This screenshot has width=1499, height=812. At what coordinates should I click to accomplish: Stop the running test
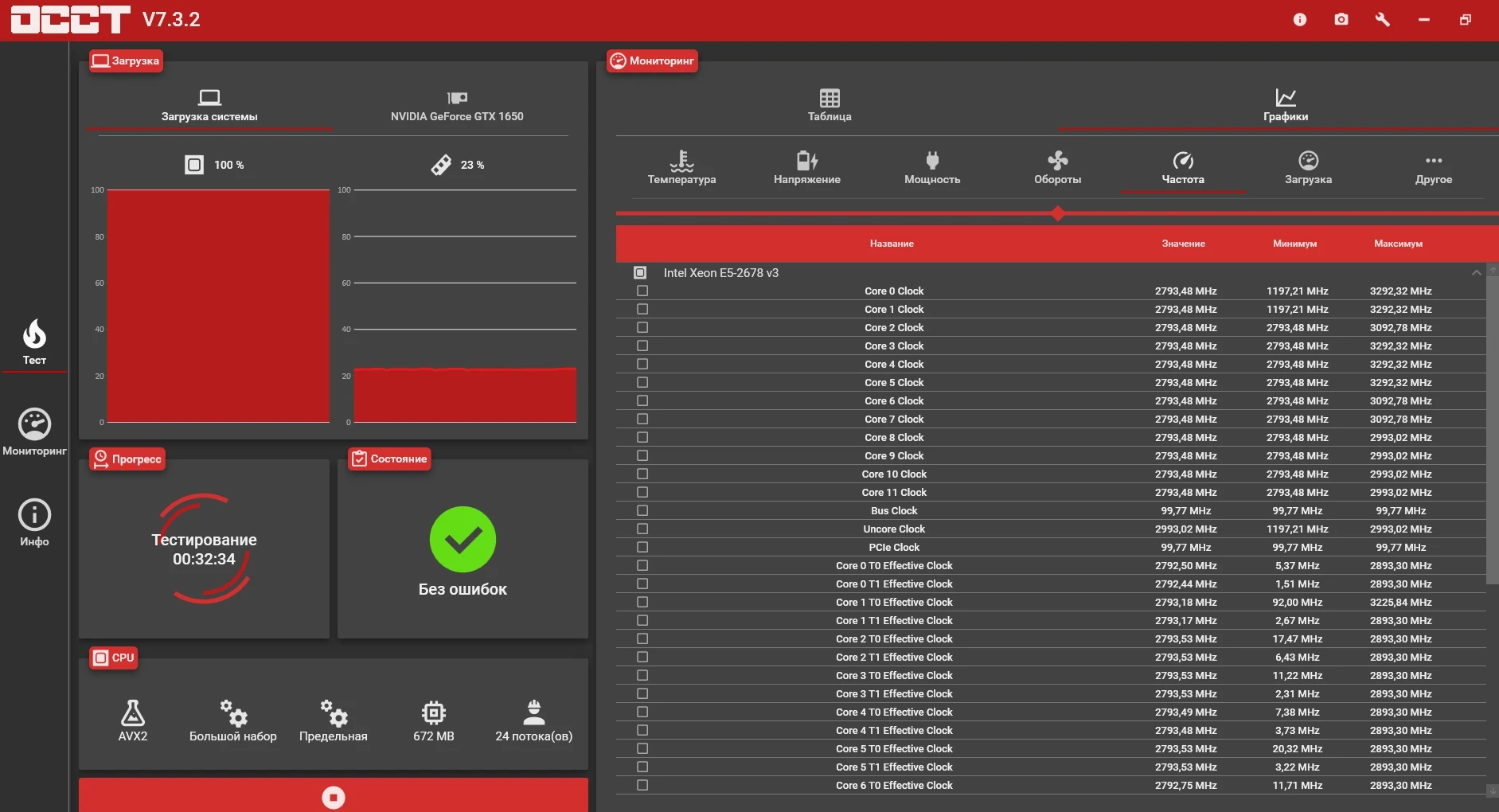(334, 797)
